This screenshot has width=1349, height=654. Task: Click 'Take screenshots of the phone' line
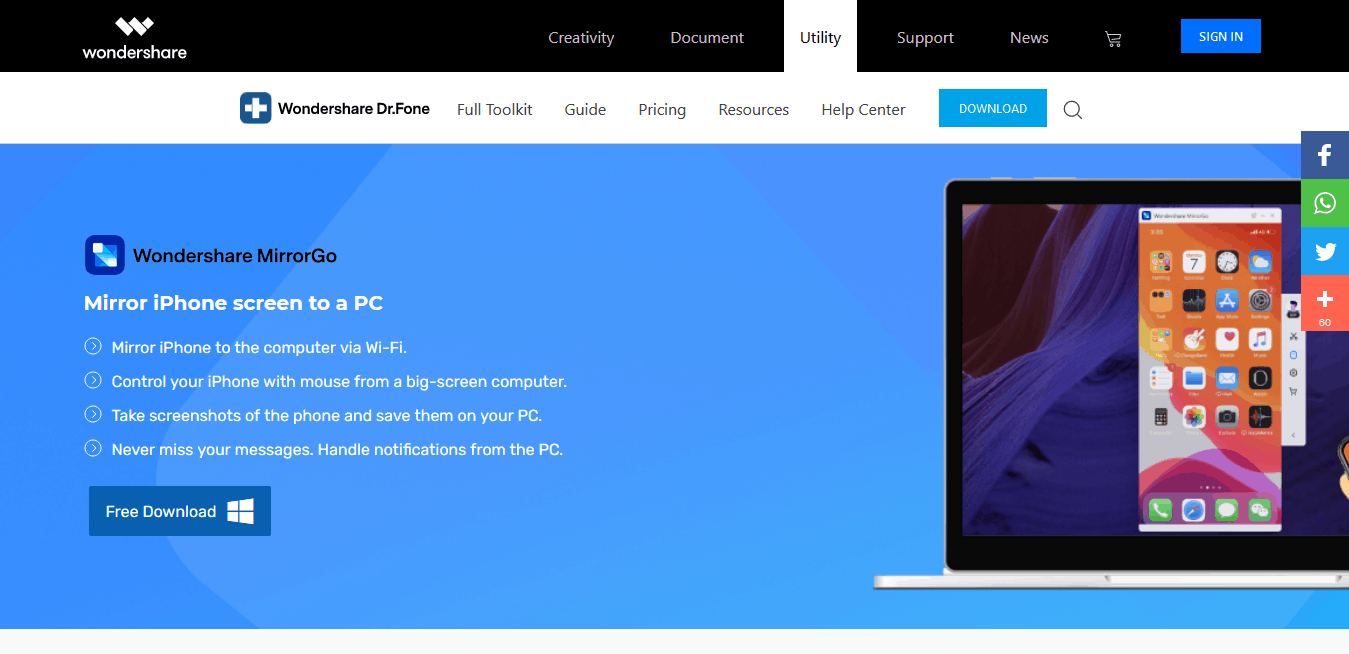click(x=327, y=416)
